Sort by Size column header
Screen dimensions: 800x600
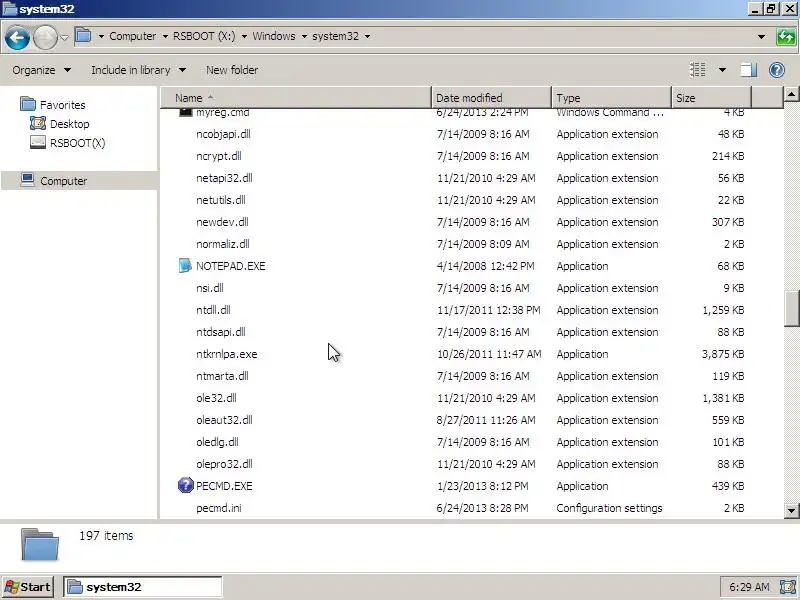[711, 97]
